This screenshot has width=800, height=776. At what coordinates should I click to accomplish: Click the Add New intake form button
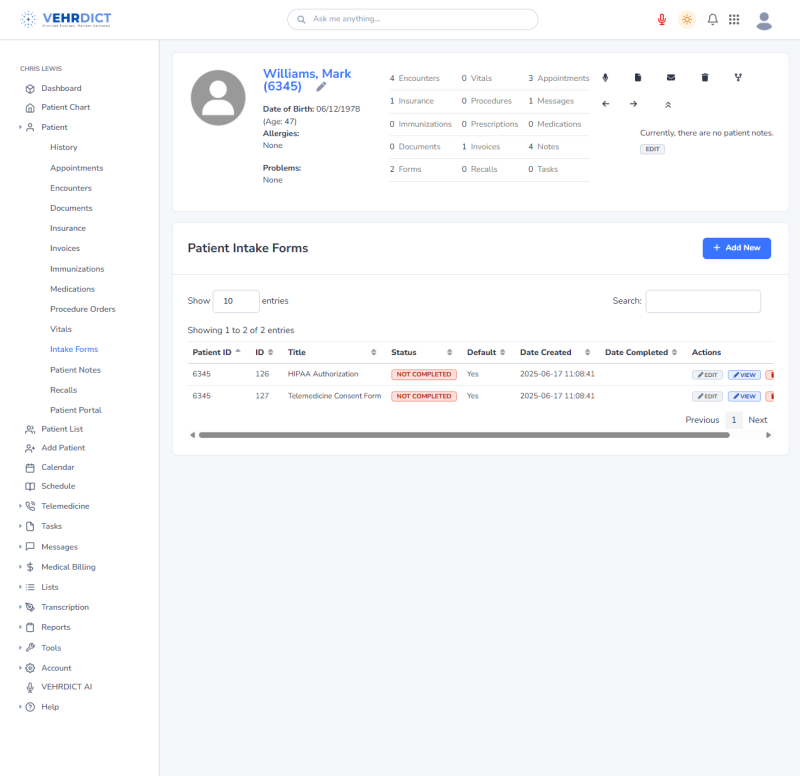(x=737, y=247)
